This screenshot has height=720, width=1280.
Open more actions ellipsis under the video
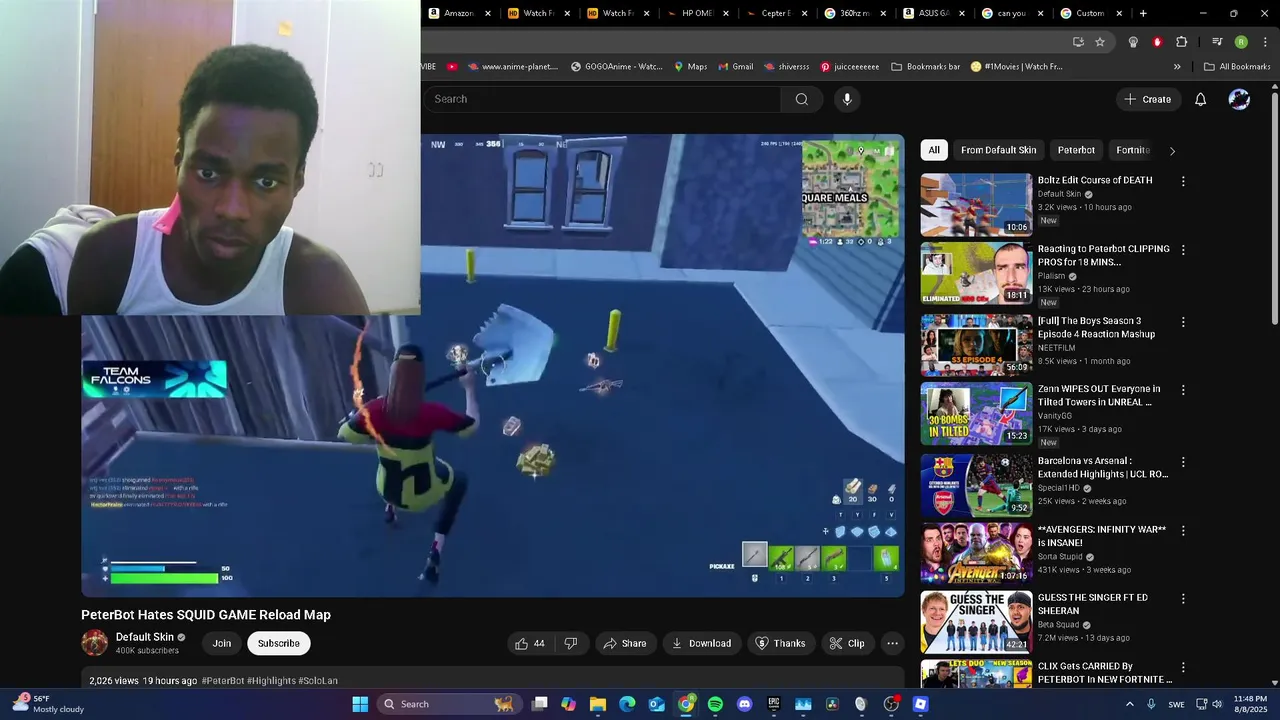892,643
